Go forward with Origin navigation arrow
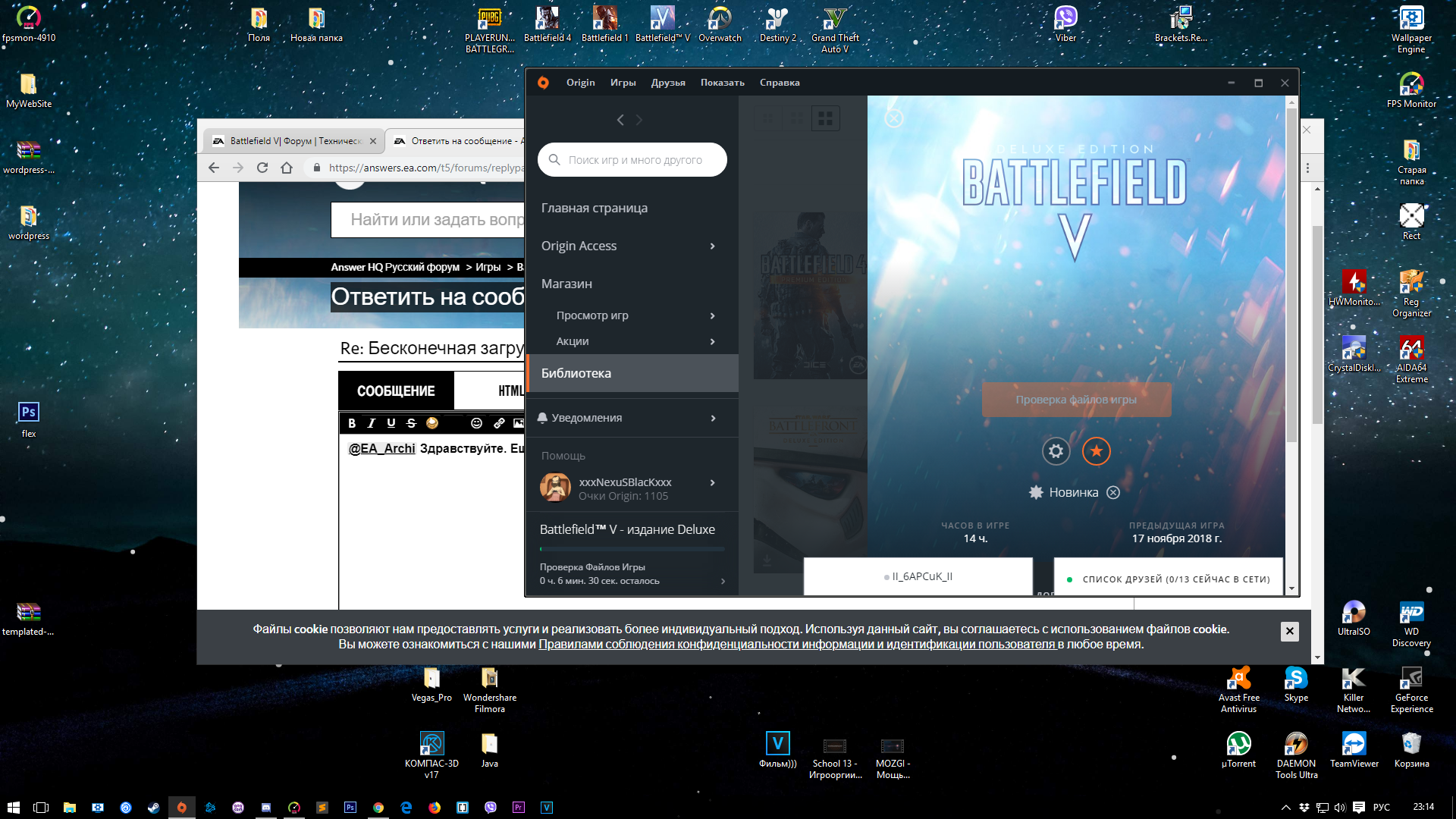This screenshot has height=819, width=1456. tap(639, 120)
